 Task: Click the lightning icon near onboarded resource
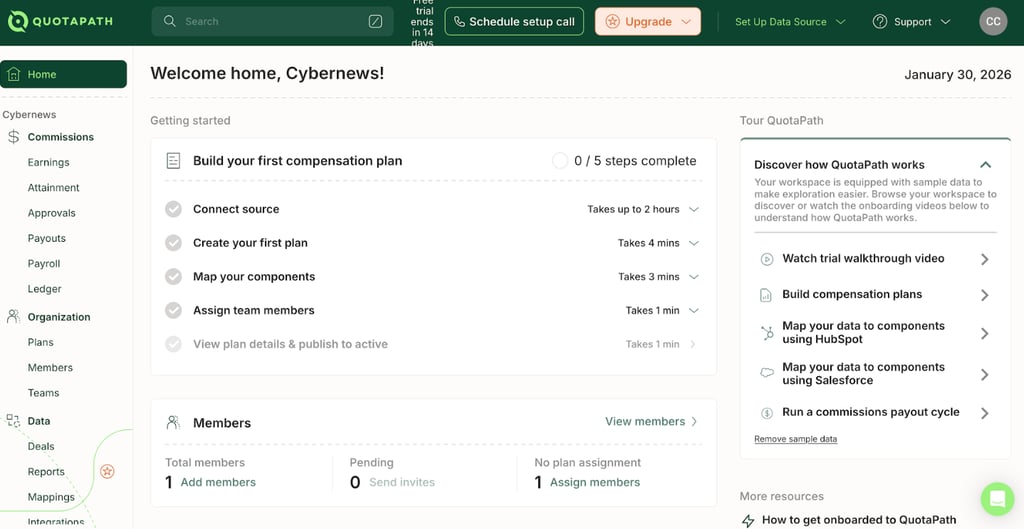point(748,521)
